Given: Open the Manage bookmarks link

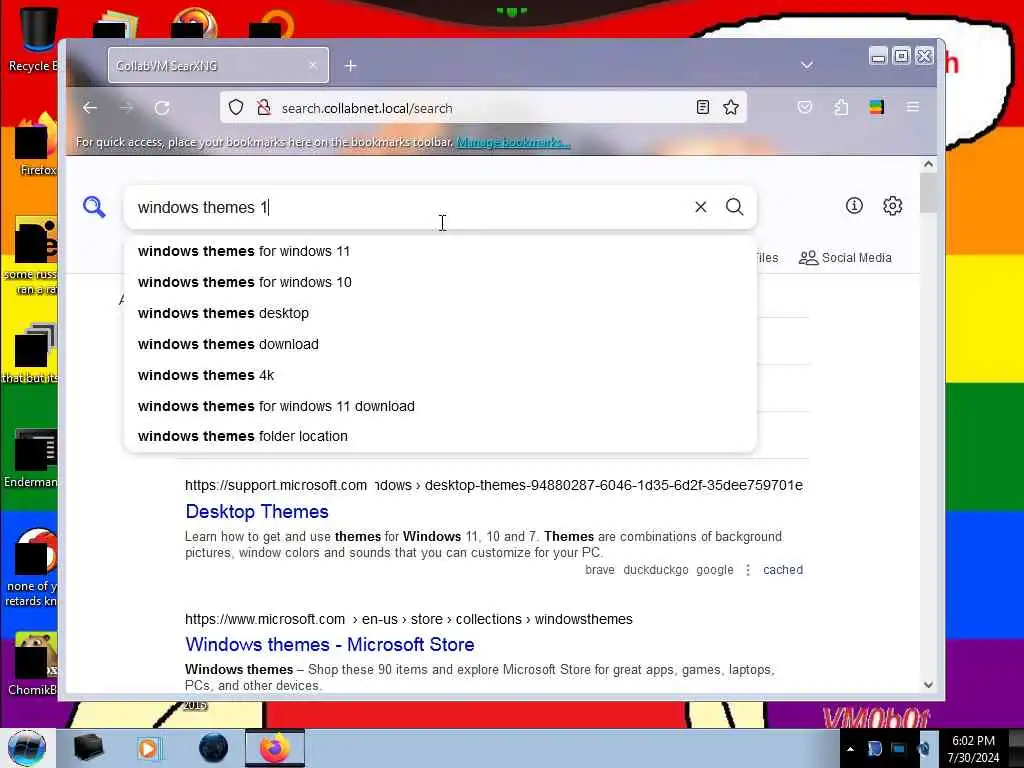Looking at the screenshot, I should pyautogui.click(x=513, y=142).
